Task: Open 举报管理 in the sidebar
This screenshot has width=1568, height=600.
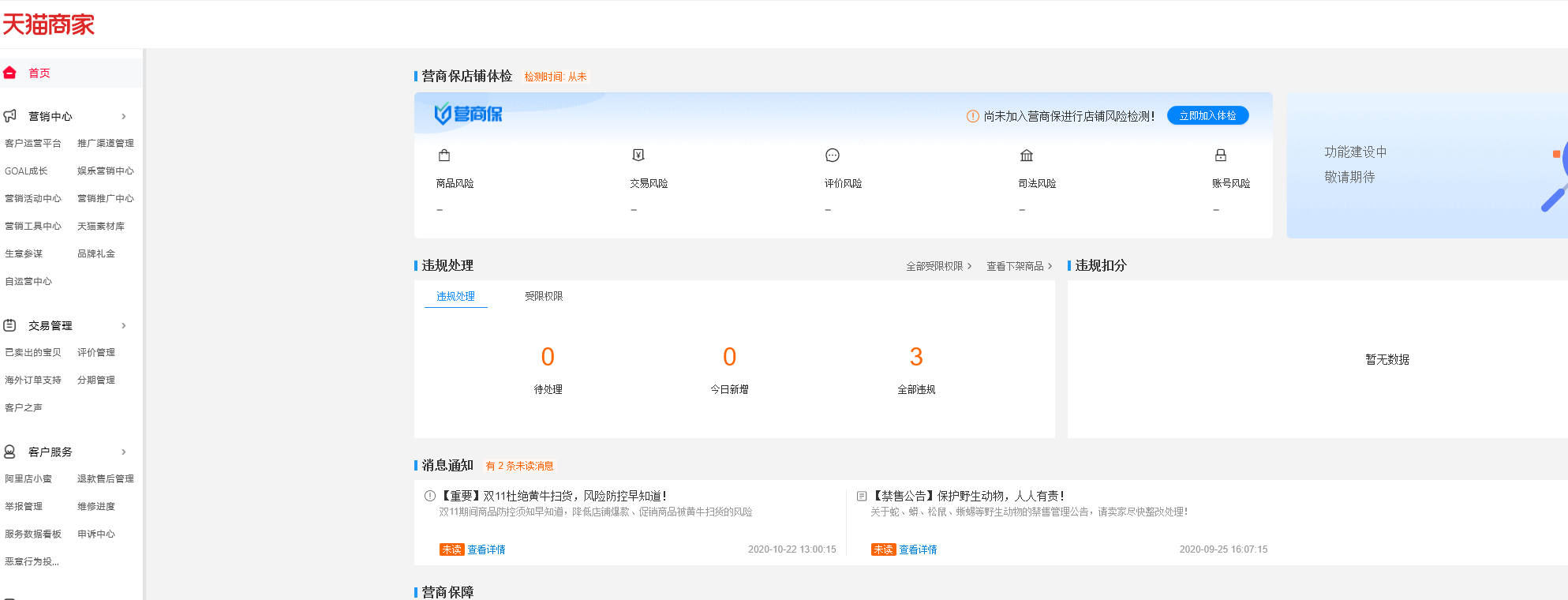Action: (x=24, y=506)
